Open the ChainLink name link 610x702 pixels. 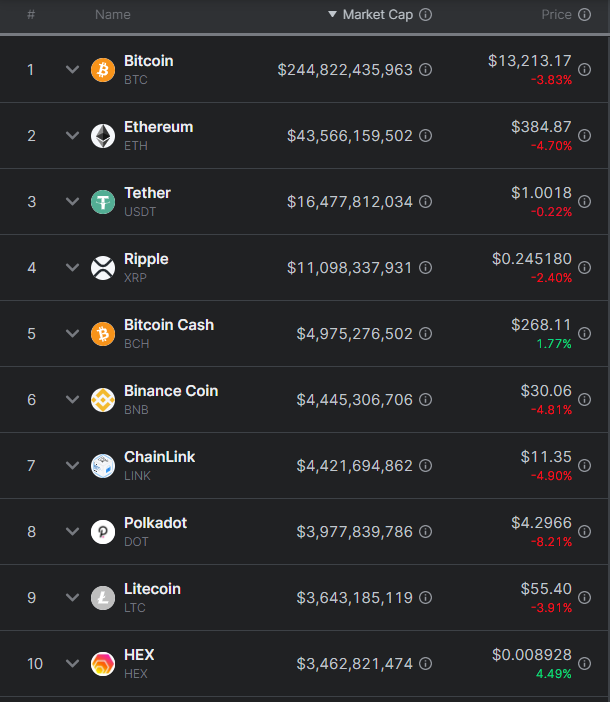159,457
